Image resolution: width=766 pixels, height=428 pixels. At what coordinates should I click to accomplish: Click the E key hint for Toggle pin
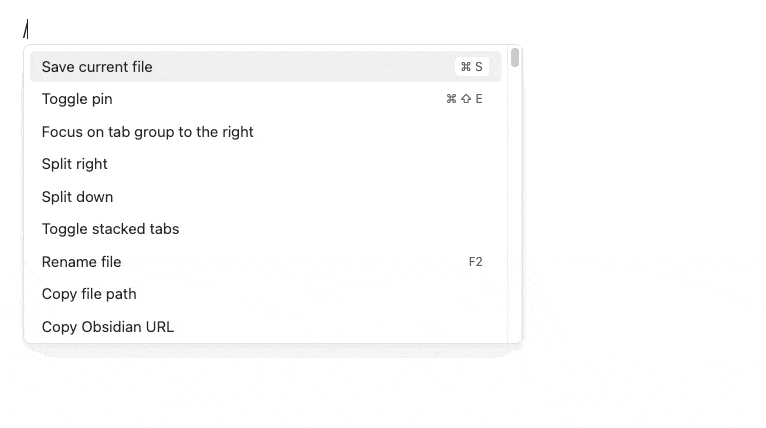tap(479, 99)
